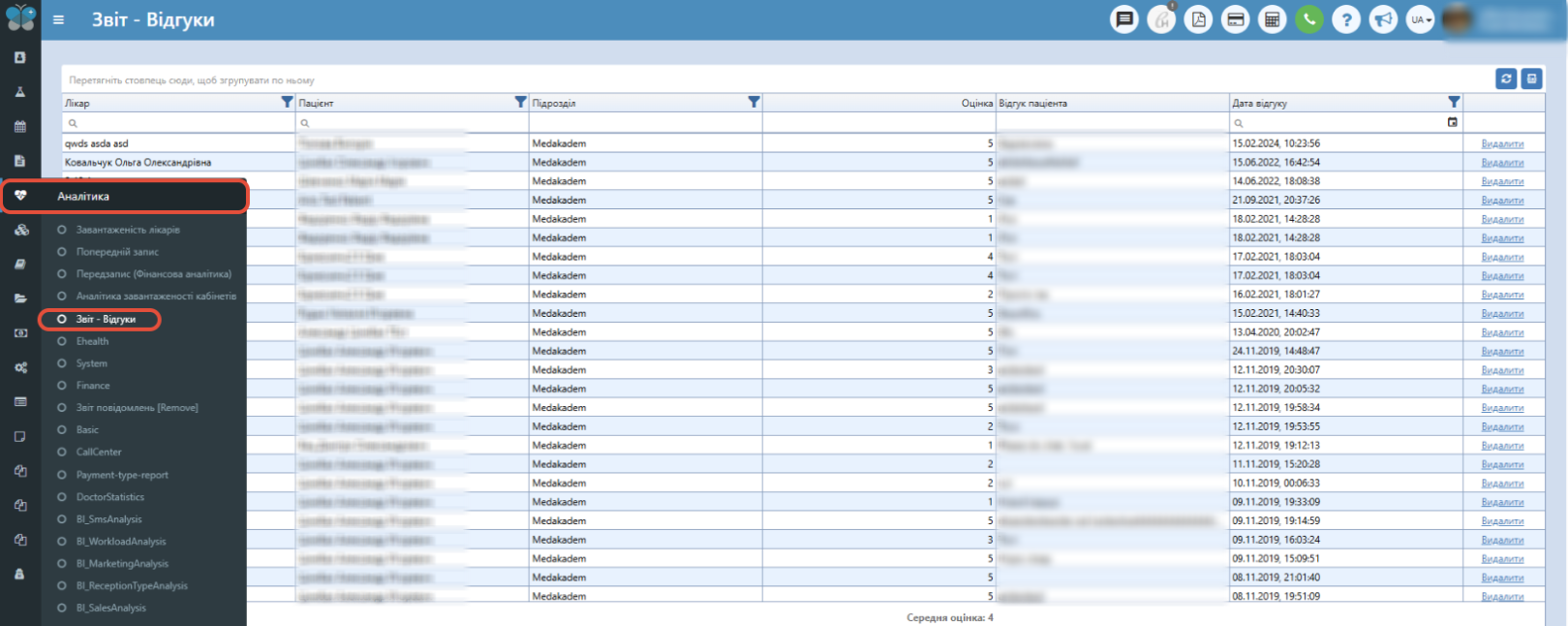Open Ehealth menu item
Screen dimensions: 1568x626
click(92, 341)
